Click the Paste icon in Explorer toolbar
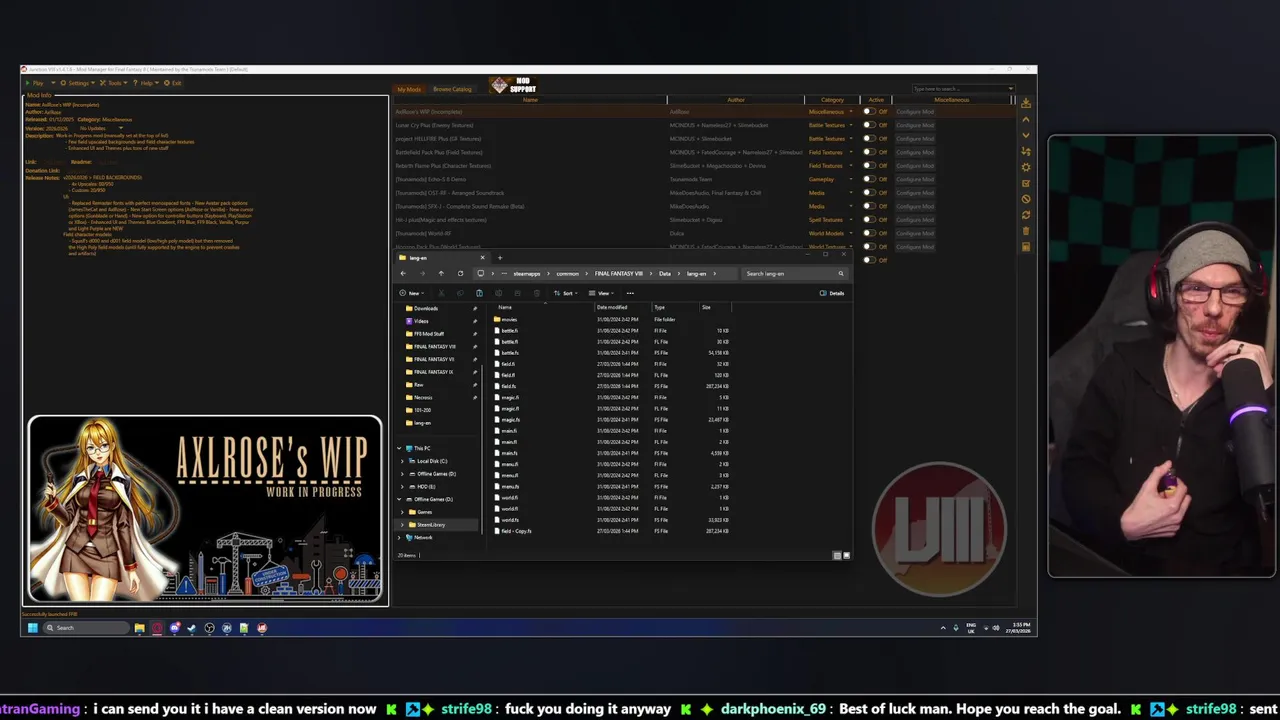Viewport: 1280px width, 720px height. click(x=479, y=293)
